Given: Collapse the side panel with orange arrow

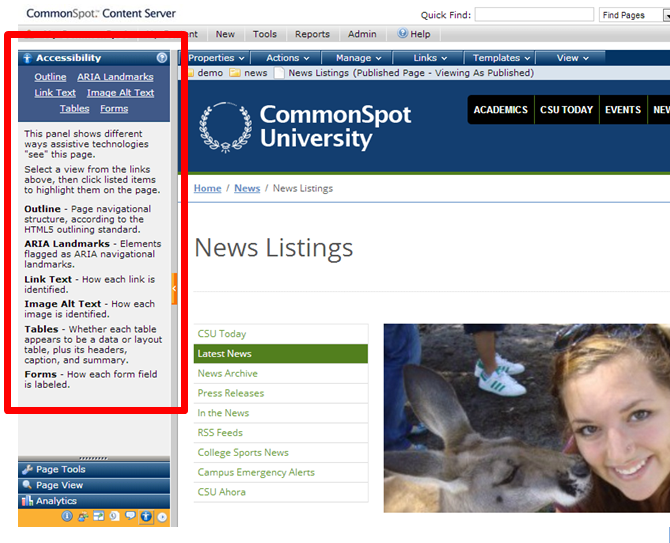Looking at the screenshot, I should pos(174,289).
